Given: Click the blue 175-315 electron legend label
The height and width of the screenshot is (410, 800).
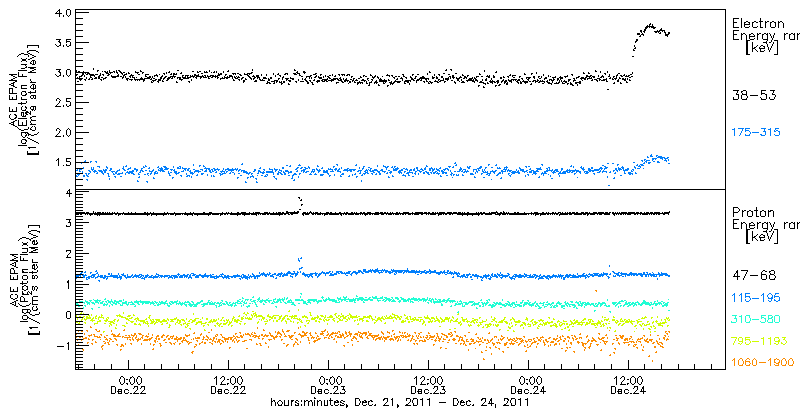Looking at the screenshot, I should pos(756,133).
